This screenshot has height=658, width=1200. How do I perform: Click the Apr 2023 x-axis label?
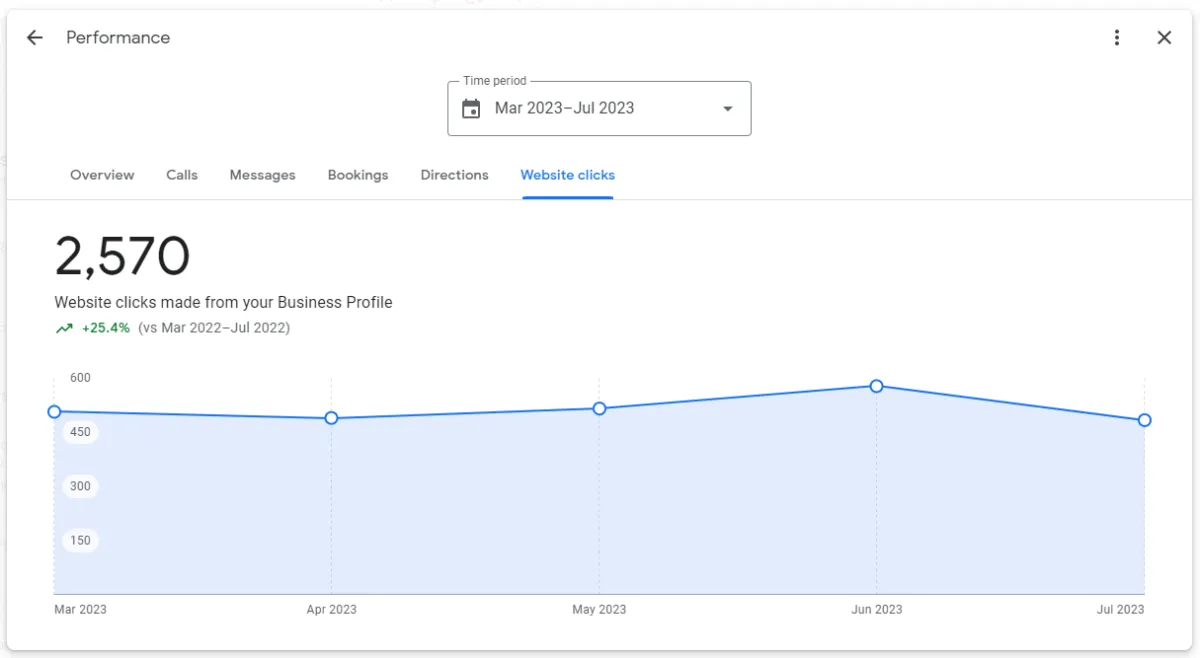pyautogui.click(x=331, y=609)
